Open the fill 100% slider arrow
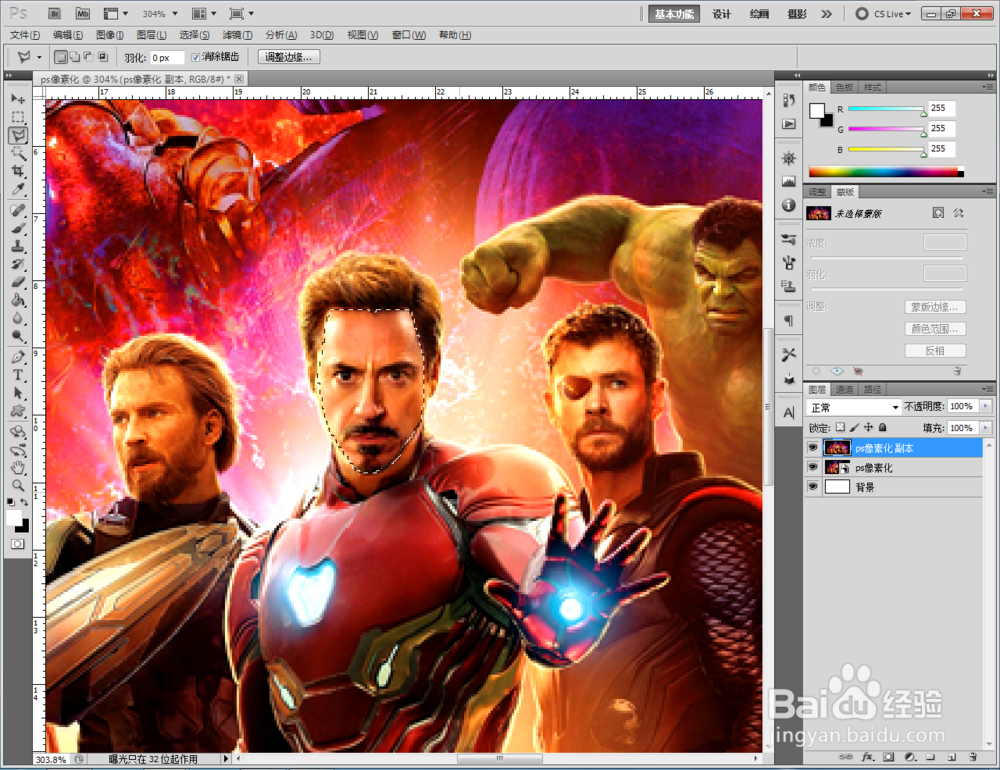This screenshot has height=770, width=1000. pyautogui.click(x=986, y=427)
